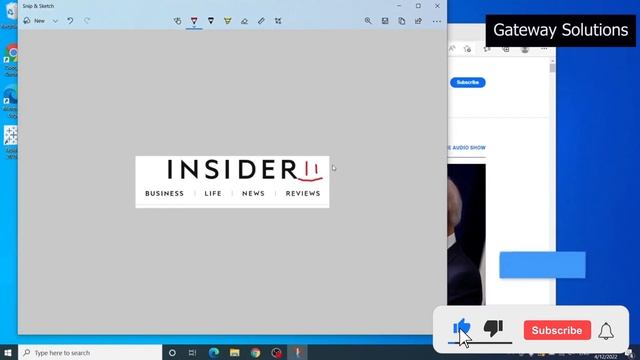This screenshot has height=360, width=640.
Task: Open Task View on taskbar
Action: pos(192,353)
